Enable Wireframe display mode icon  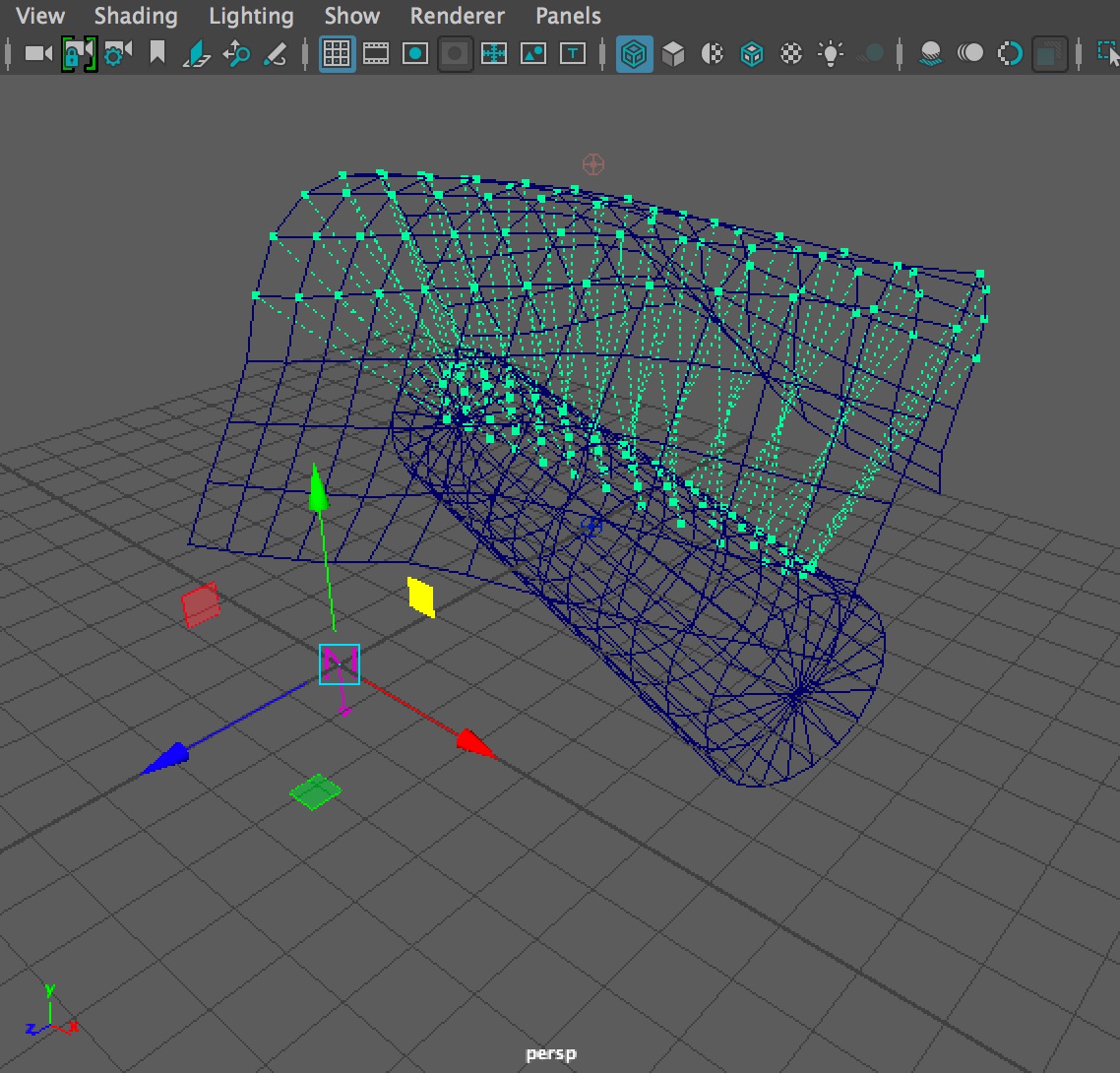(634, 53)
